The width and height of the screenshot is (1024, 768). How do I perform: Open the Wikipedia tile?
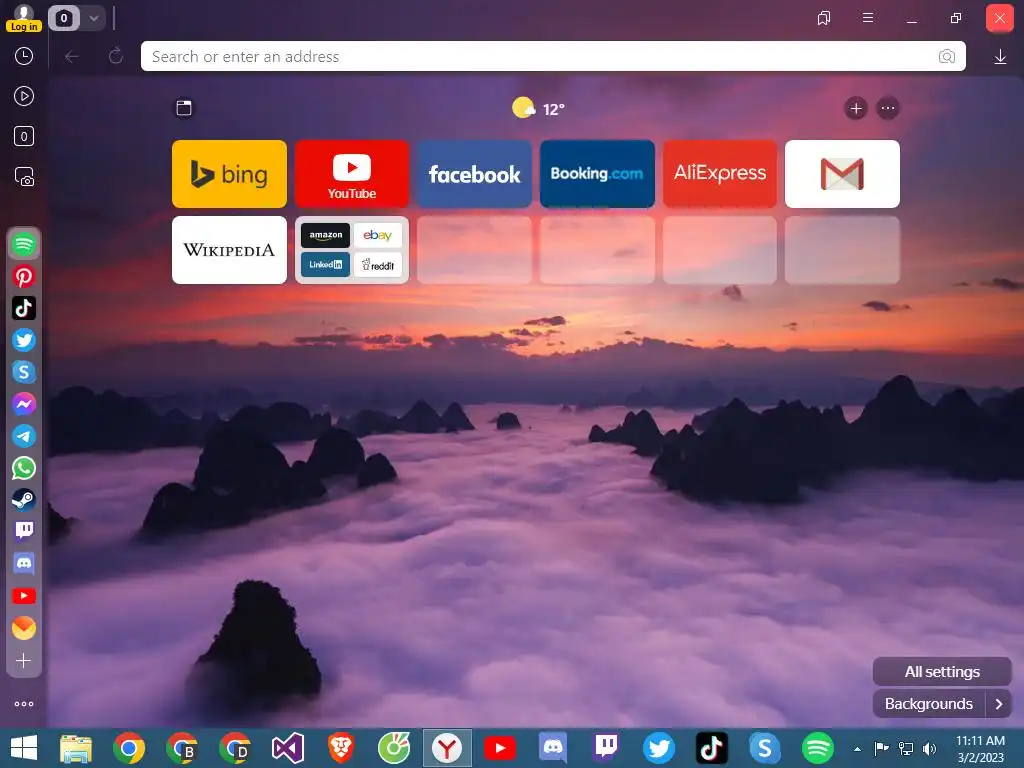[229, 250]
